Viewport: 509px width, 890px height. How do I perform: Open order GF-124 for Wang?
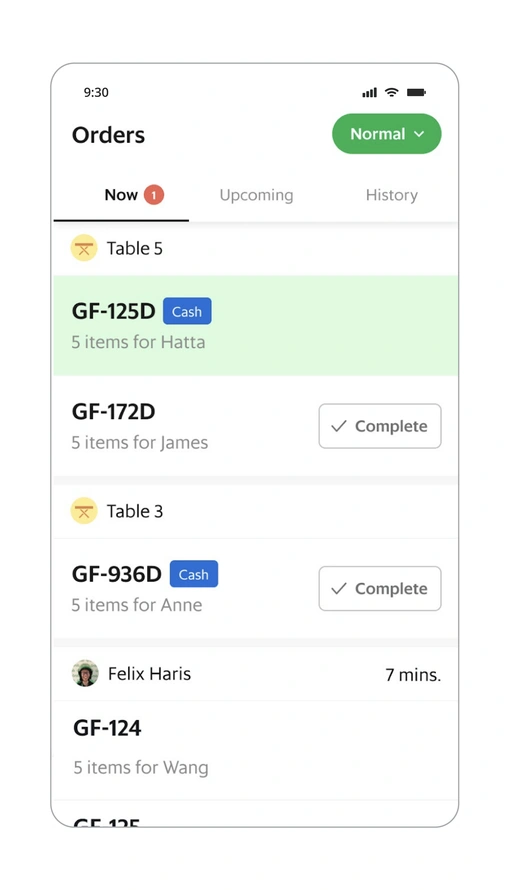tap(255, 750)
